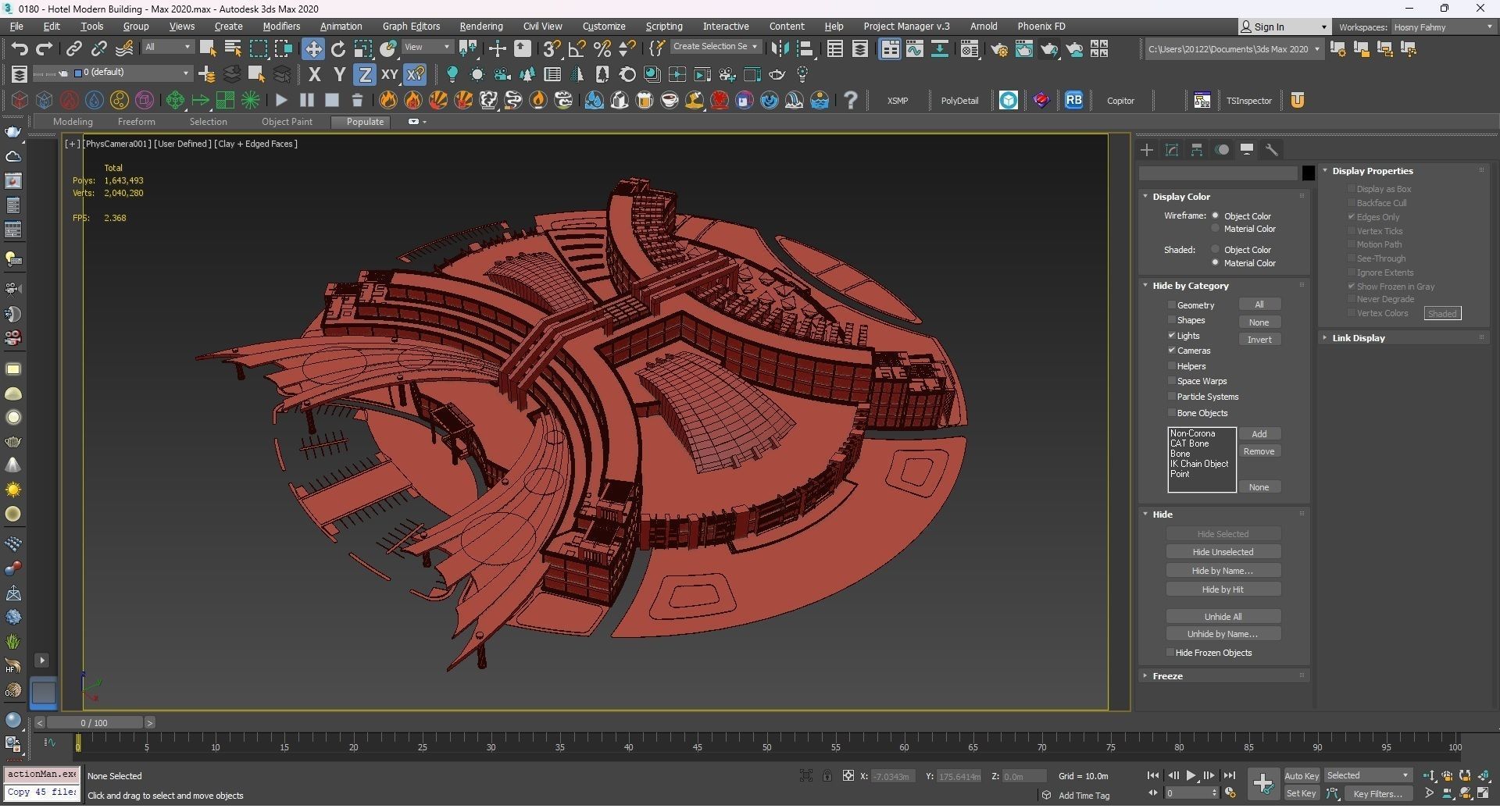Click the Key Filters button

pyautogui.click(x=1377, y=793)
